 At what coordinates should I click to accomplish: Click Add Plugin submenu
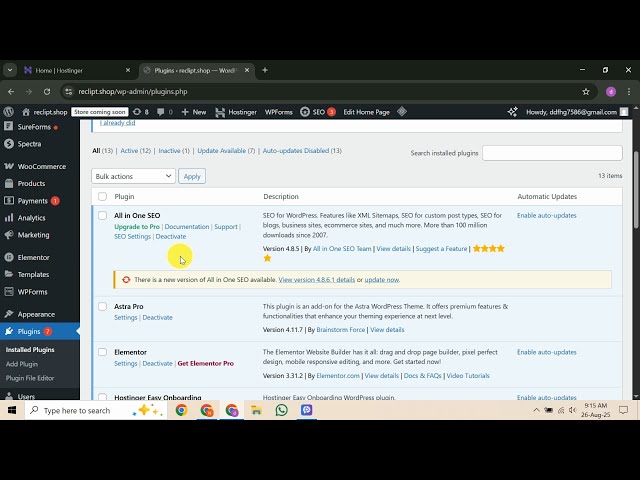click(x=22, y=364)
